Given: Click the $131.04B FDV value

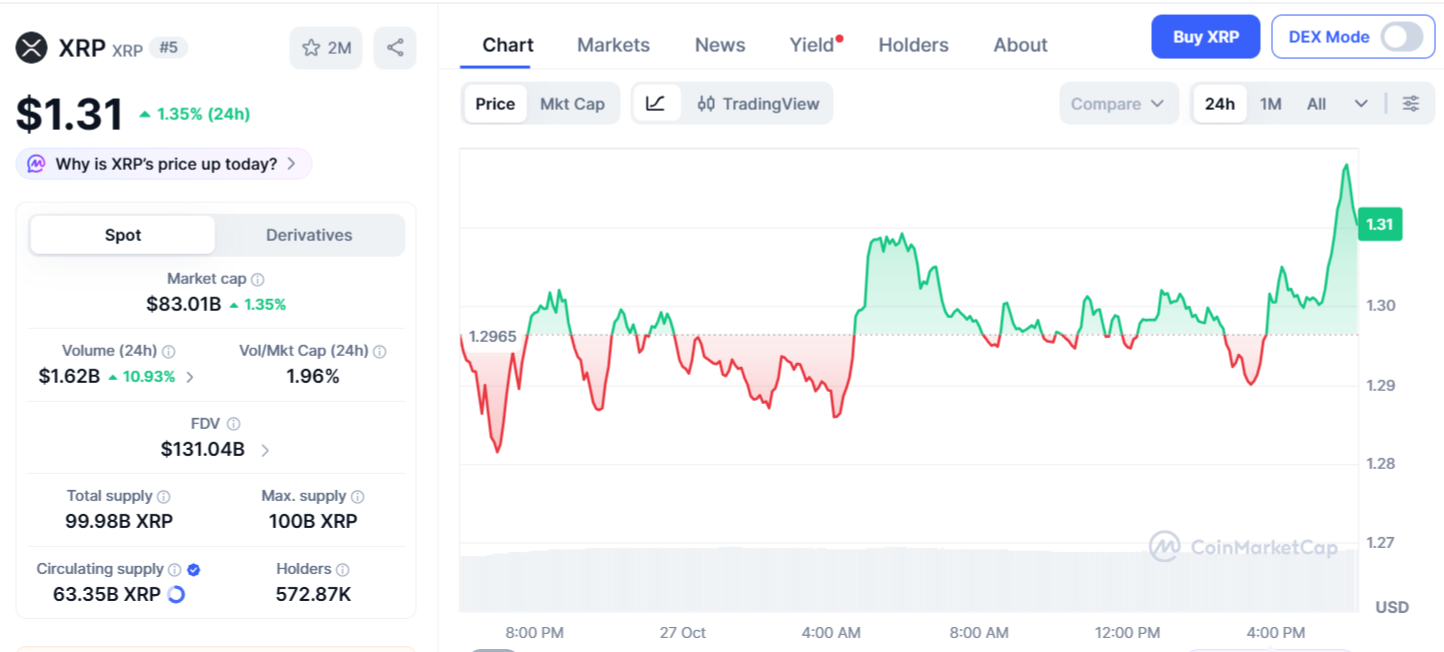Looking at the screenshot, I should point(203,450).
